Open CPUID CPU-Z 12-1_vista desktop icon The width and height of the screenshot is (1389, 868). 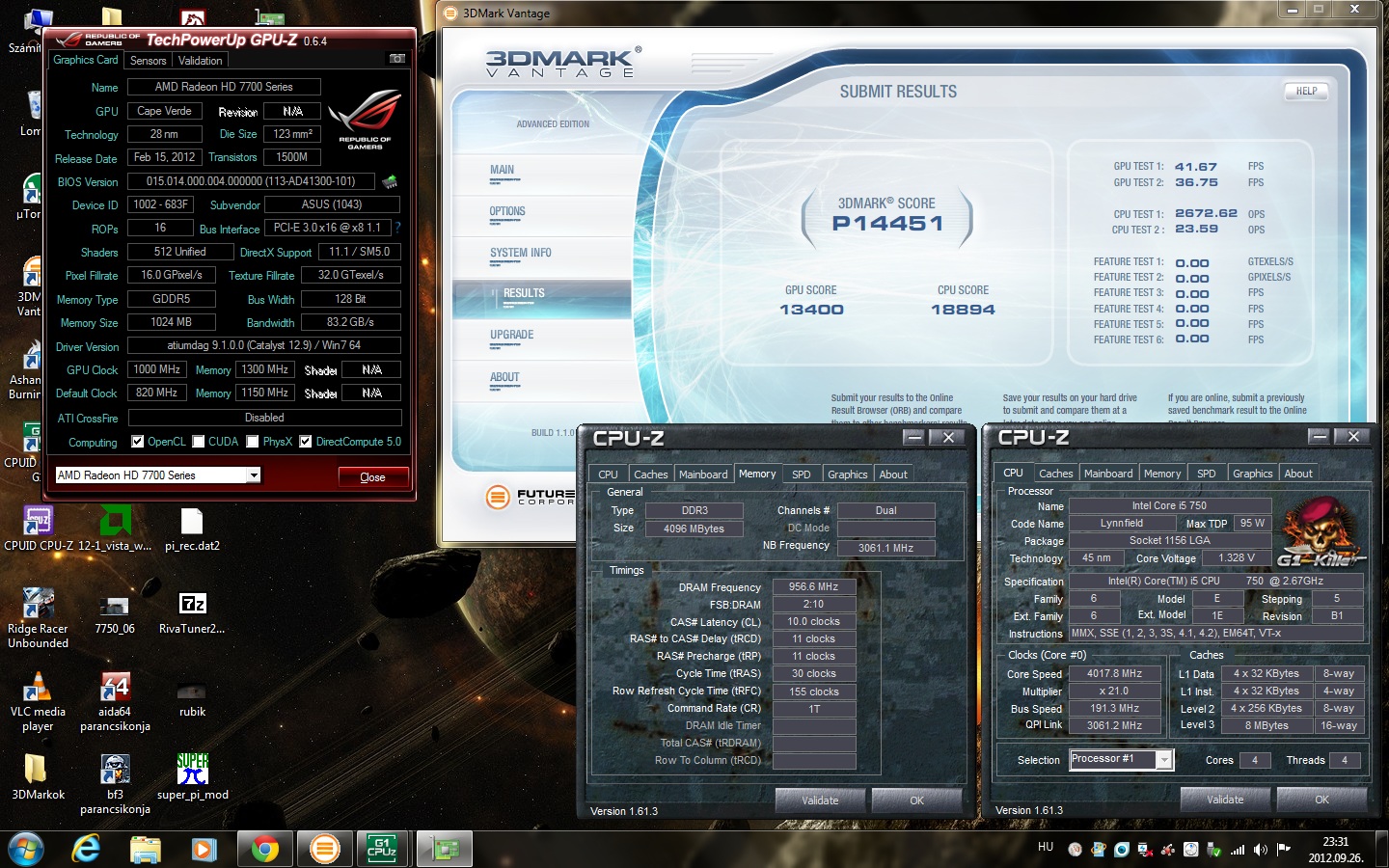tap(38, 522)
